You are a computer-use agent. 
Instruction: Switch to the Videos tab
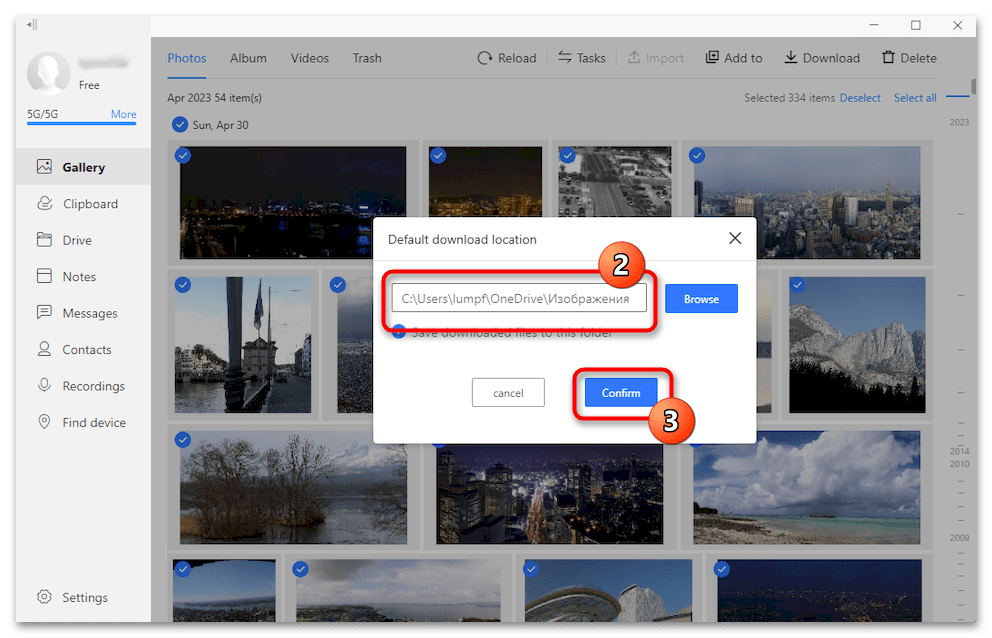click(309, 58)
